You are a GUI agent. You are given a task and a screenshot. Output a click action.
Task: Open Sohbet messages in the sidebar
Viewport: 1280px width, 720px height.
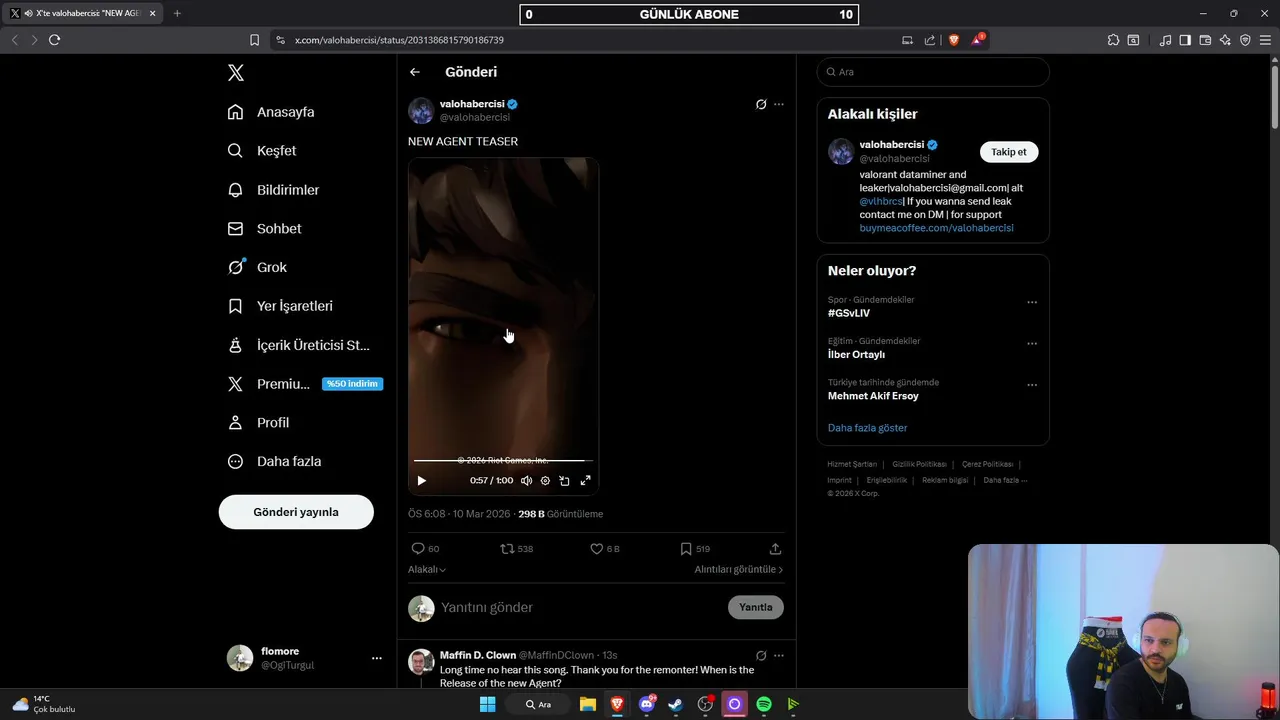pyautogui.click(x=264, y=229)
